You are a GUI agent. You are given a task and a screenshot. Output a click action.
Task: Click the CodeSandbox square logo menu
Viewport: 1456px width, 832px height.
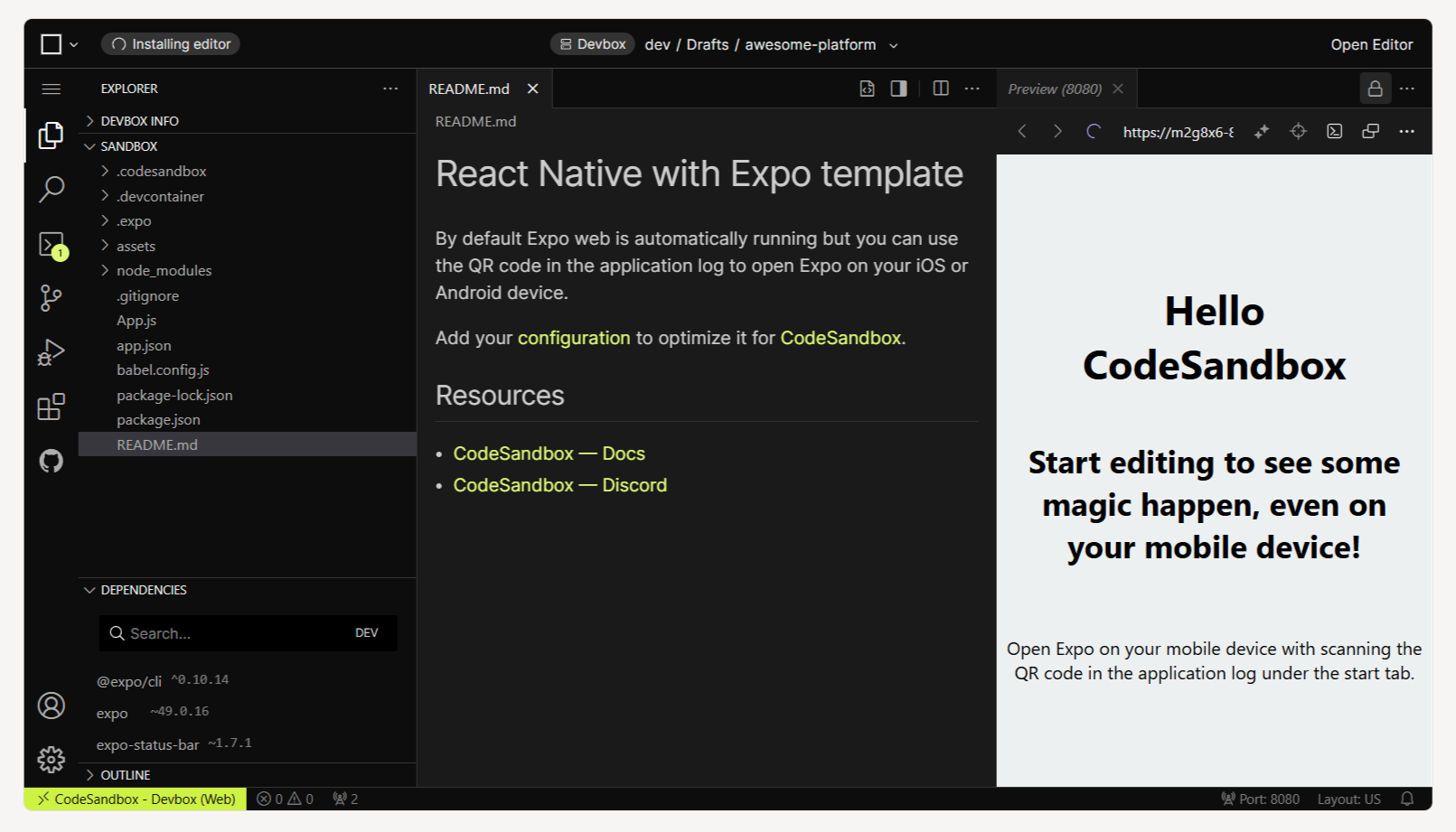[x=60, y=44]
